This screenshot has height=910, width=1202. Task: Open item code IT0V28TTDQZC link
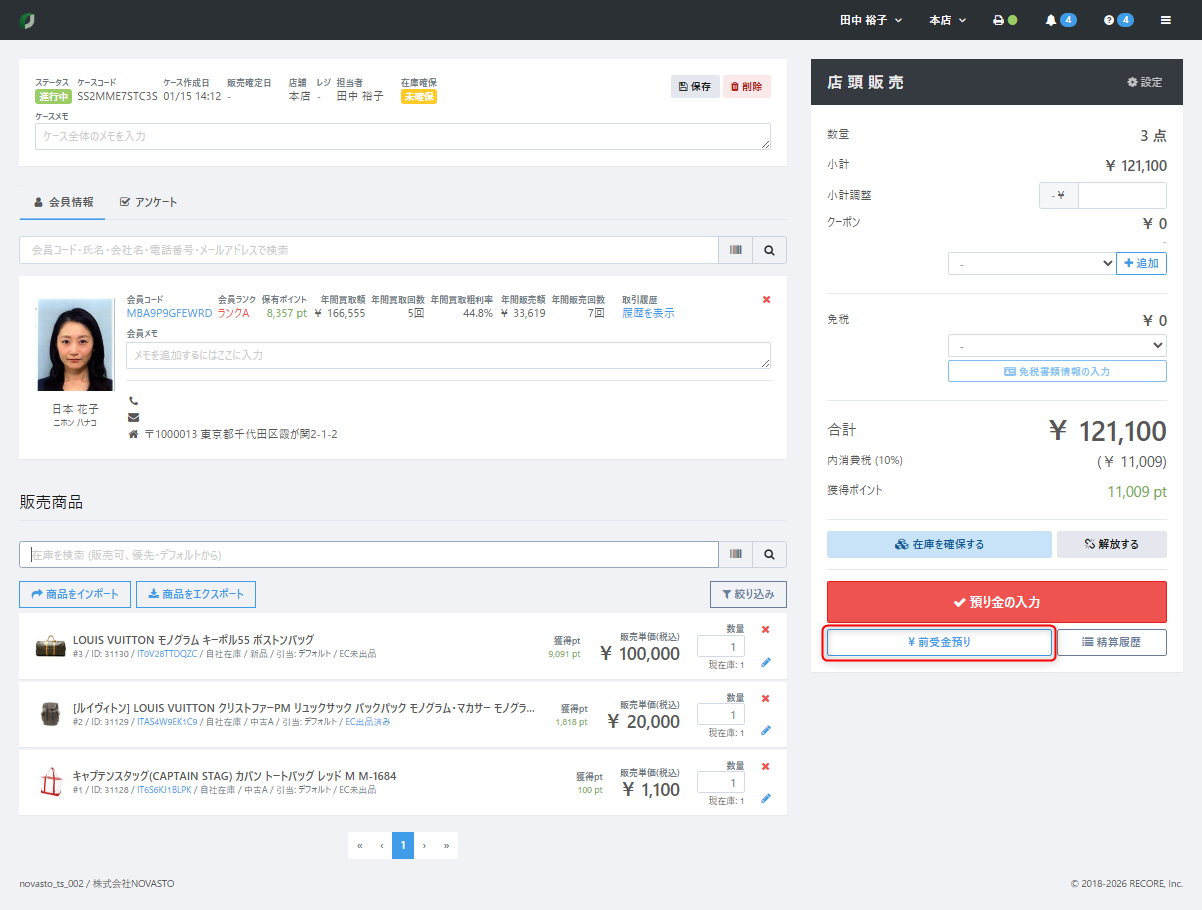click(167, 654)
